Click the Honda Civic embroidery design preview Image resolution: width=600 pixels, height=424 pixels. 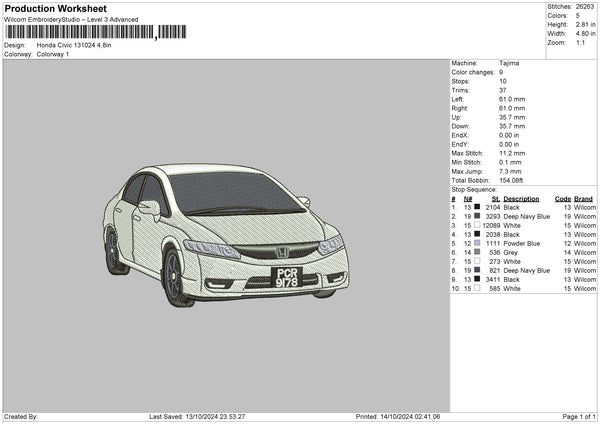tap(226, 234)
